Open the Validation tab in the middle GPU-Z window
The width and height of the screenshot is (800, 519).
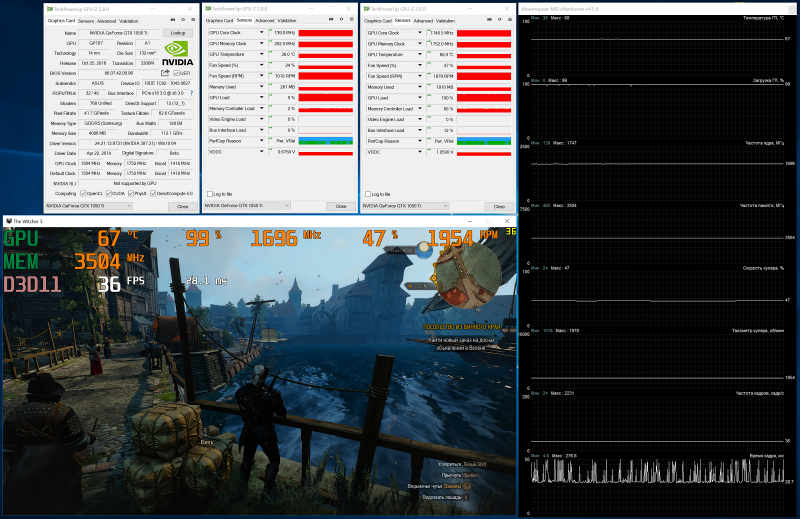pyautogui.click(x=287, y=20)
